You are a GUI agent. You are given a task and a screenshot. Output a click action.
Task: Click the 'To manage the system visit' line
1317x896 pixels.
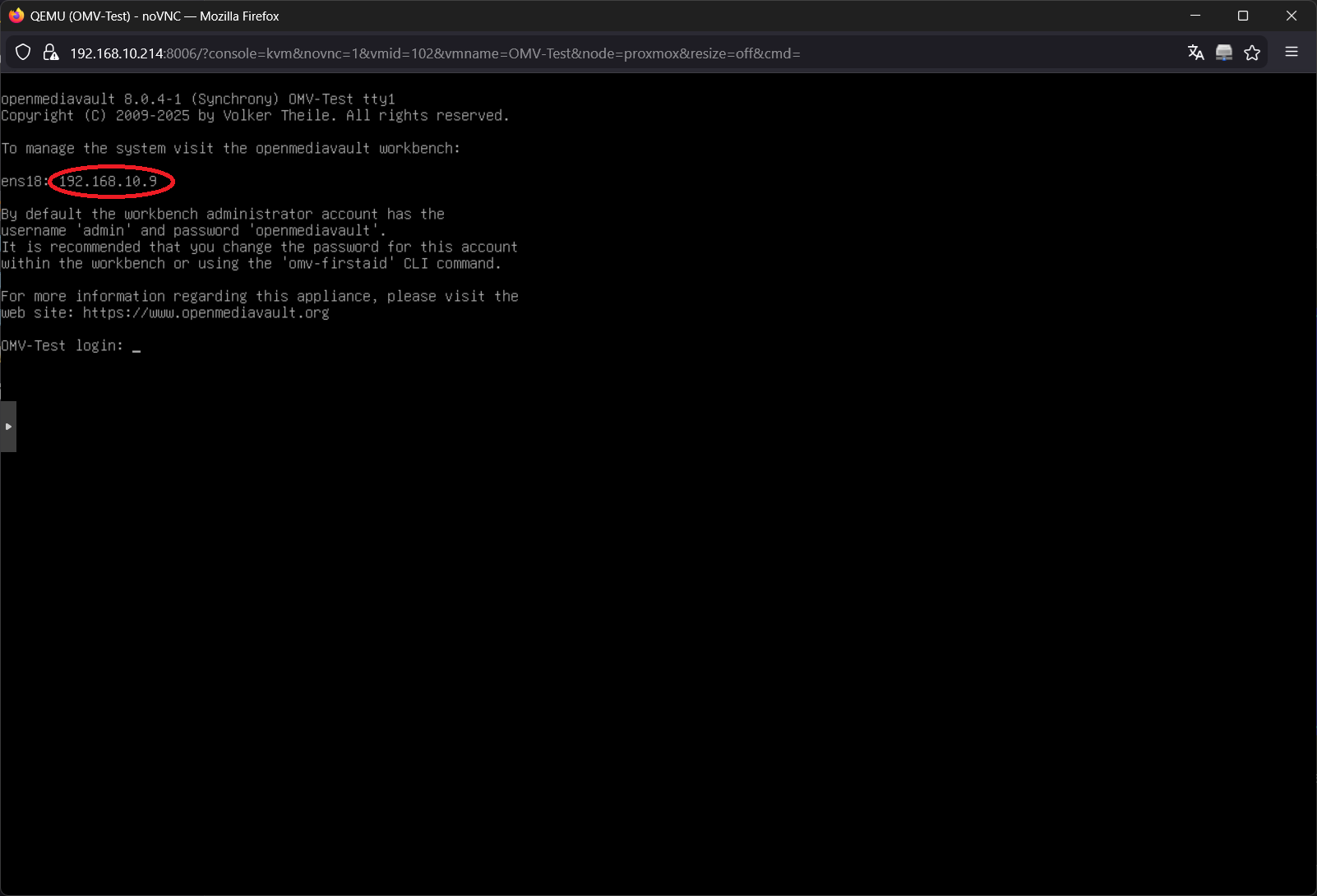230,148
